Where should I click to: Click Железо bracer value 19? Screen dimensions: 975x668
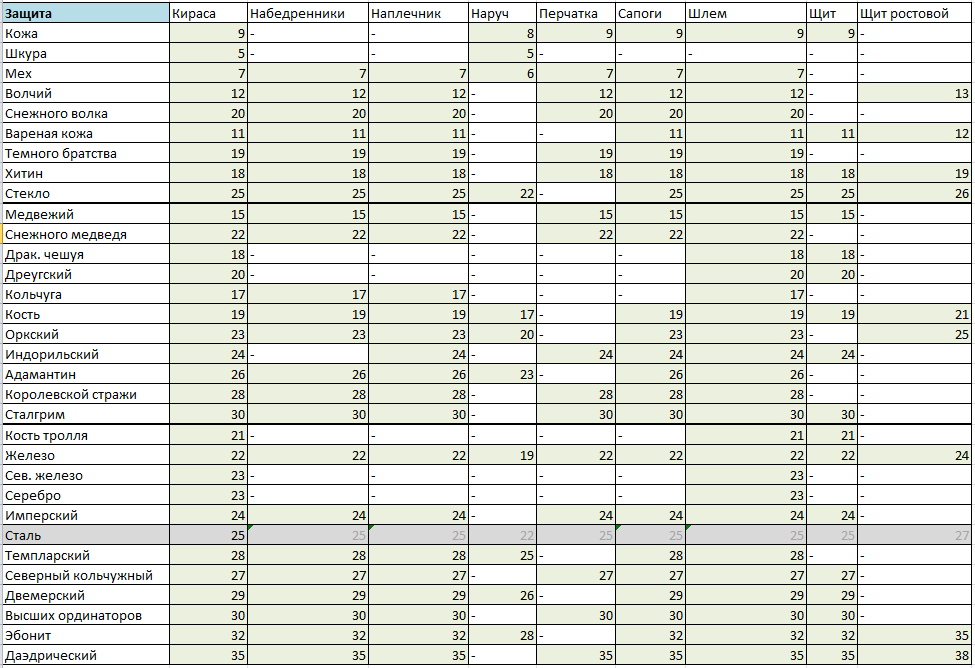click(502, 455)
